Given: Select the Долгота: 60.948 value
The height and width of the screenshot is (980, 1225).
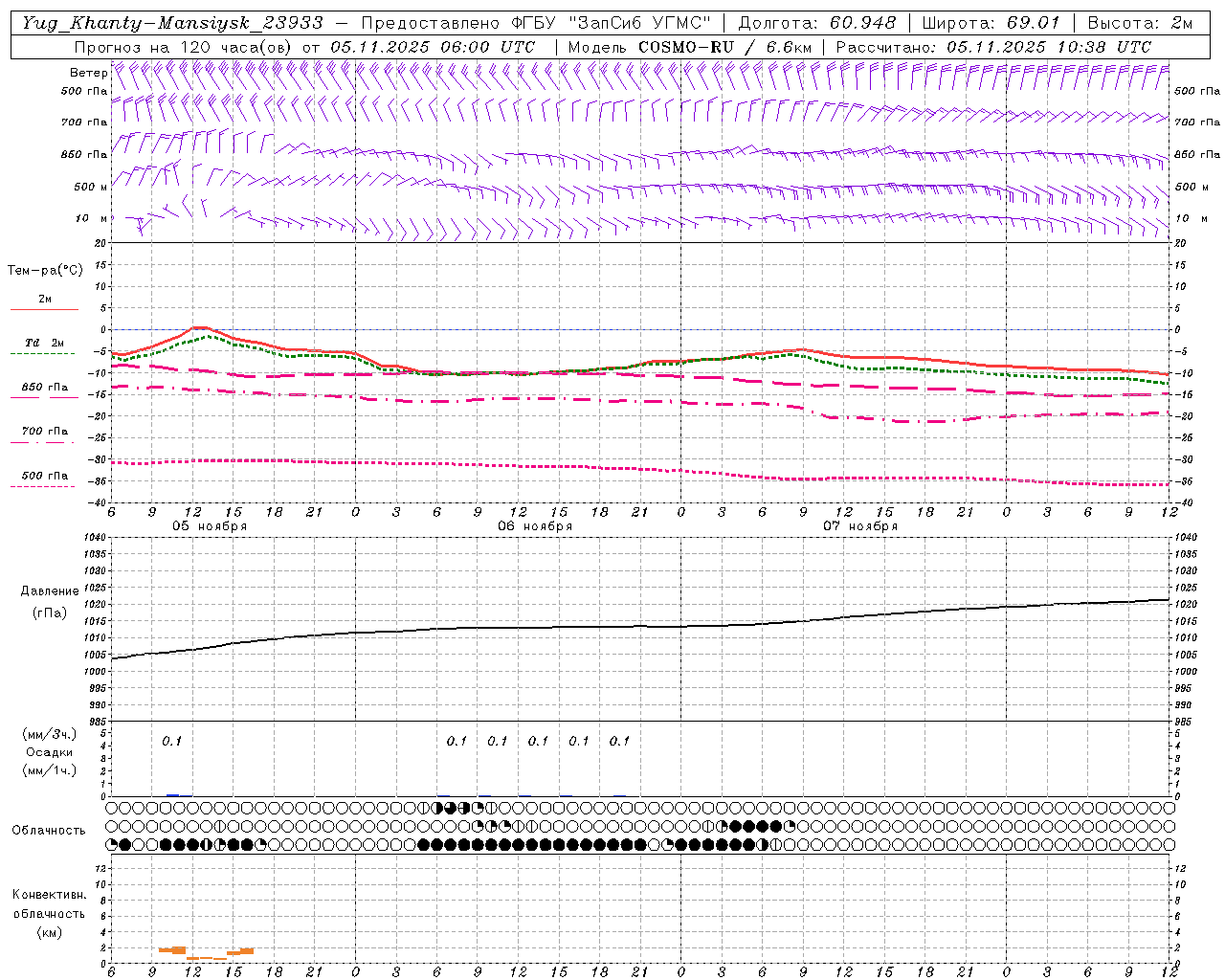Looking at the screenshot, I should point(817,23).
